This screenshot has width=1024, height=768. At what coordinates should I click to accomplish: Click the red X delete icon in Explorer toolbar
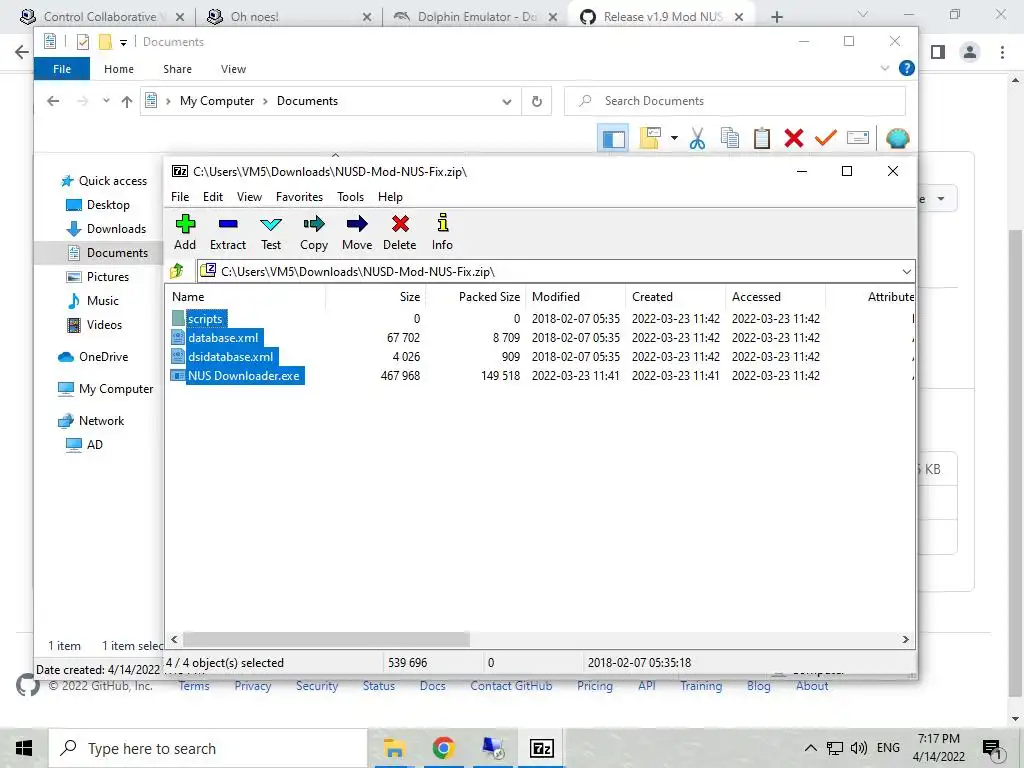coord(793,138)
